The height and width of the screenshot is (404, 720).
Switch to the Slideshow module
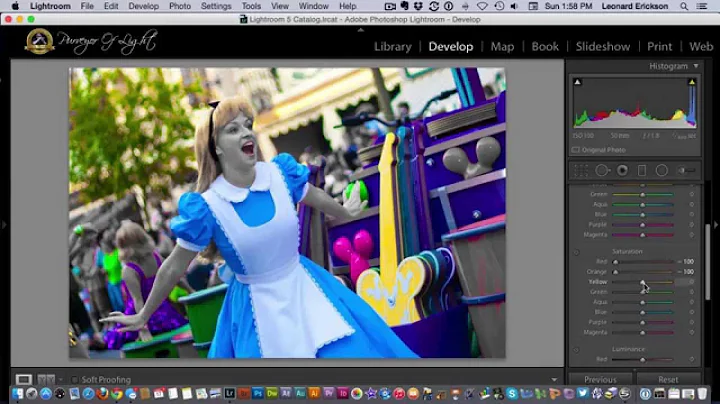coord(603,47)
